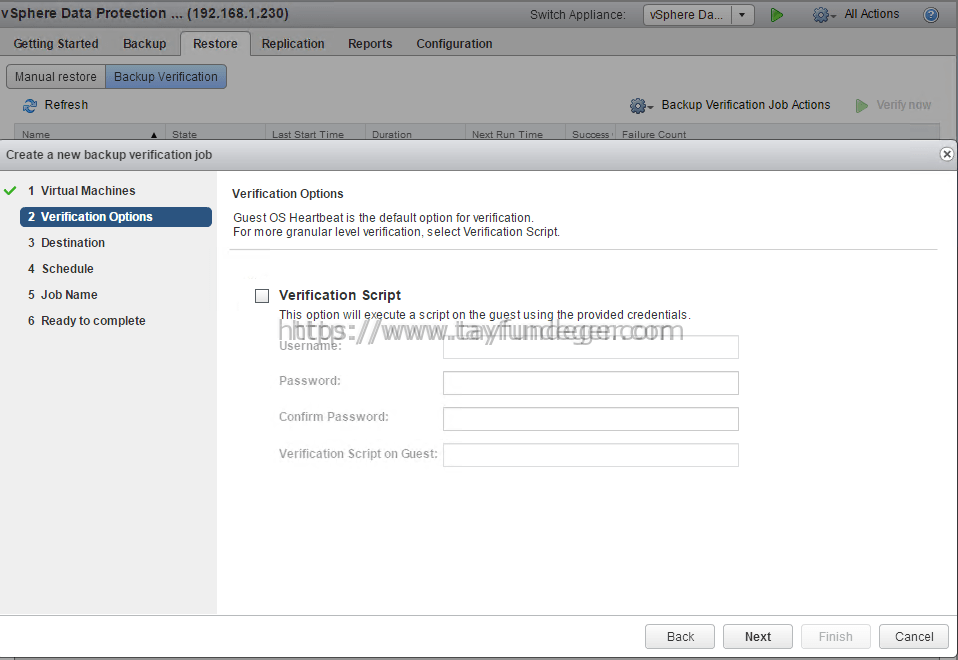Click the Duration column header
Image resolution: width=958 pixels, height=660 pixels.
(415, 134)
